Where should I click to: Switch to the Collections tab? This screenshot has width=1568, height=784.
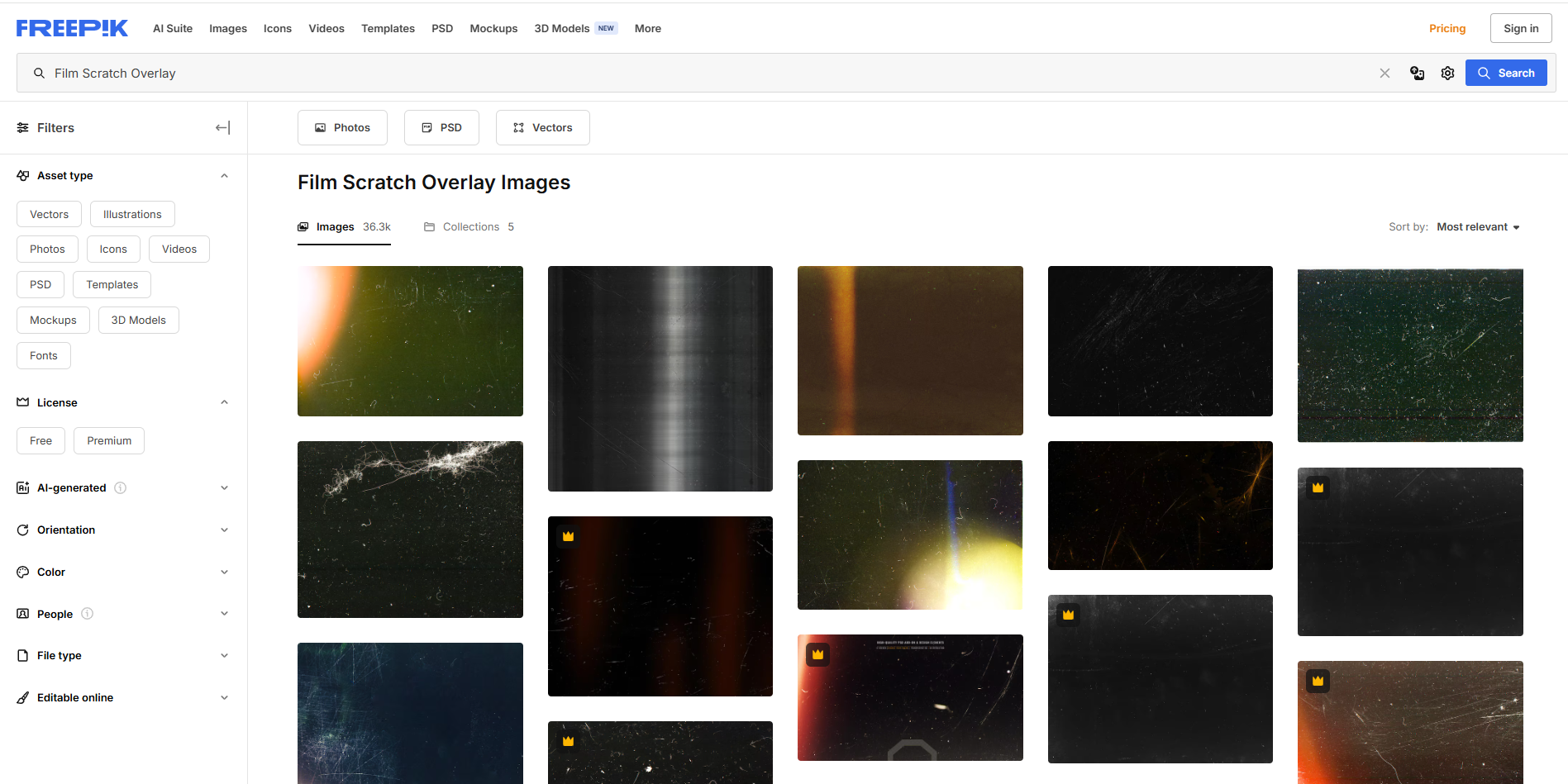click(469, 227)
